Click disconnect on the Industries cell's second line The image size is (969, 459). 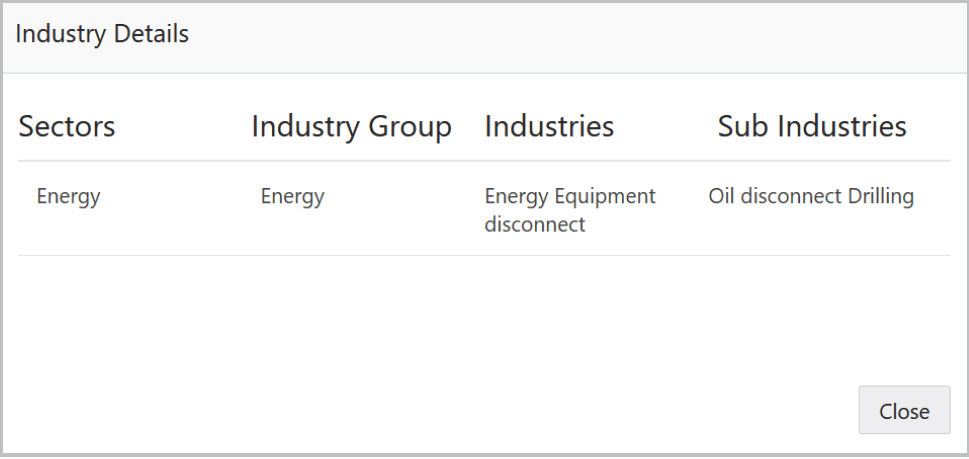click(x=535, y=224)
